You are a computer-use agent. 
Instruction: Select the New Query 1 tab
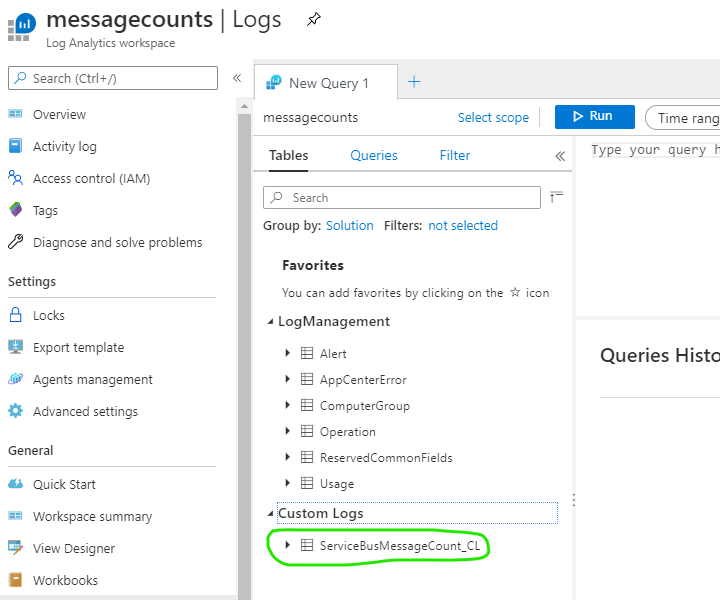[x=326, y=83]
